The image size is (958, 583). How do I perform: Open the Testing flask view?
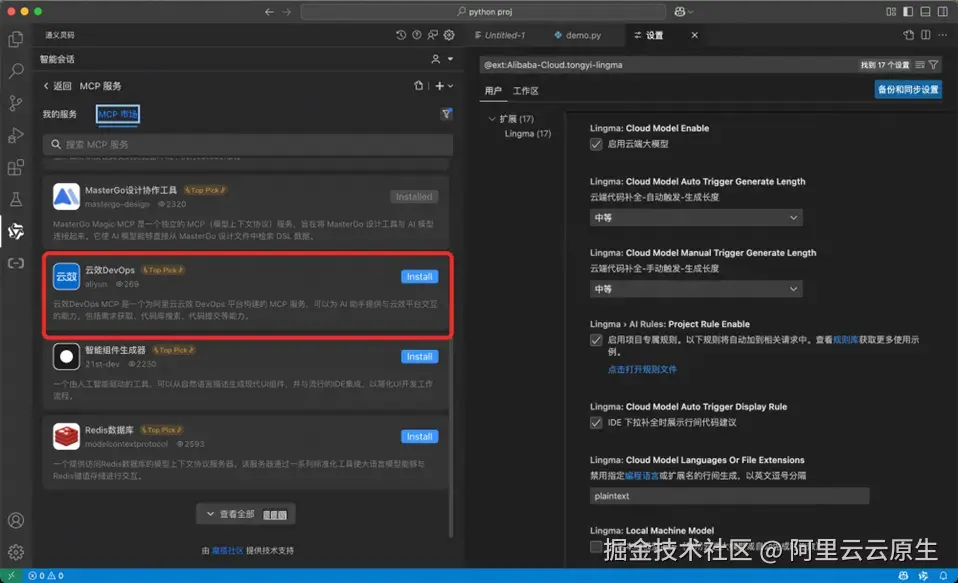click(x=16, y=199)
